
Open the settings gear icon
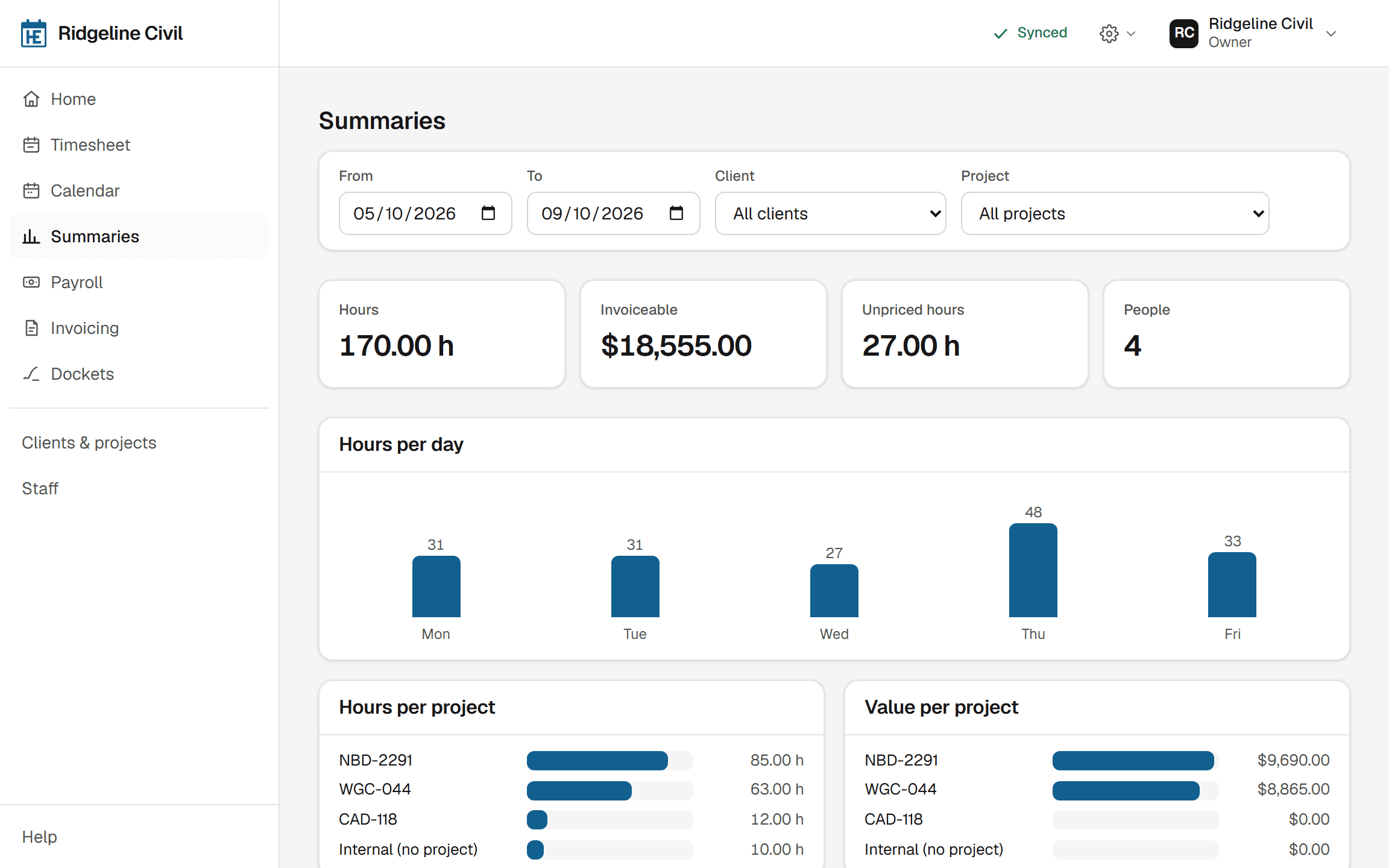click(x=1109, y=34)
